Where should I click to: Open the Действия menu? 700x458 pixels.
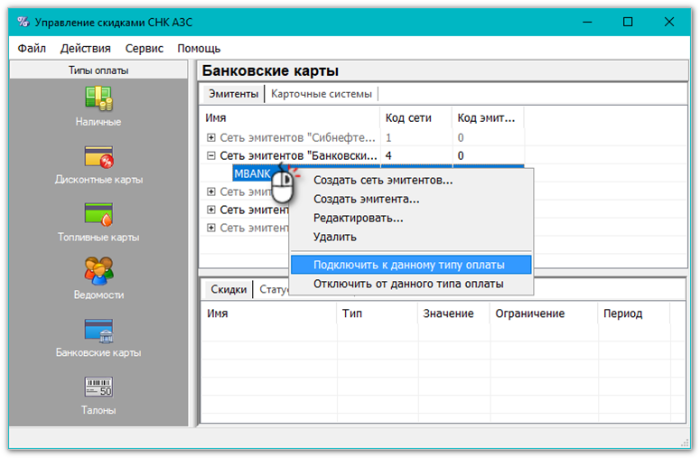tap(85, 48)
